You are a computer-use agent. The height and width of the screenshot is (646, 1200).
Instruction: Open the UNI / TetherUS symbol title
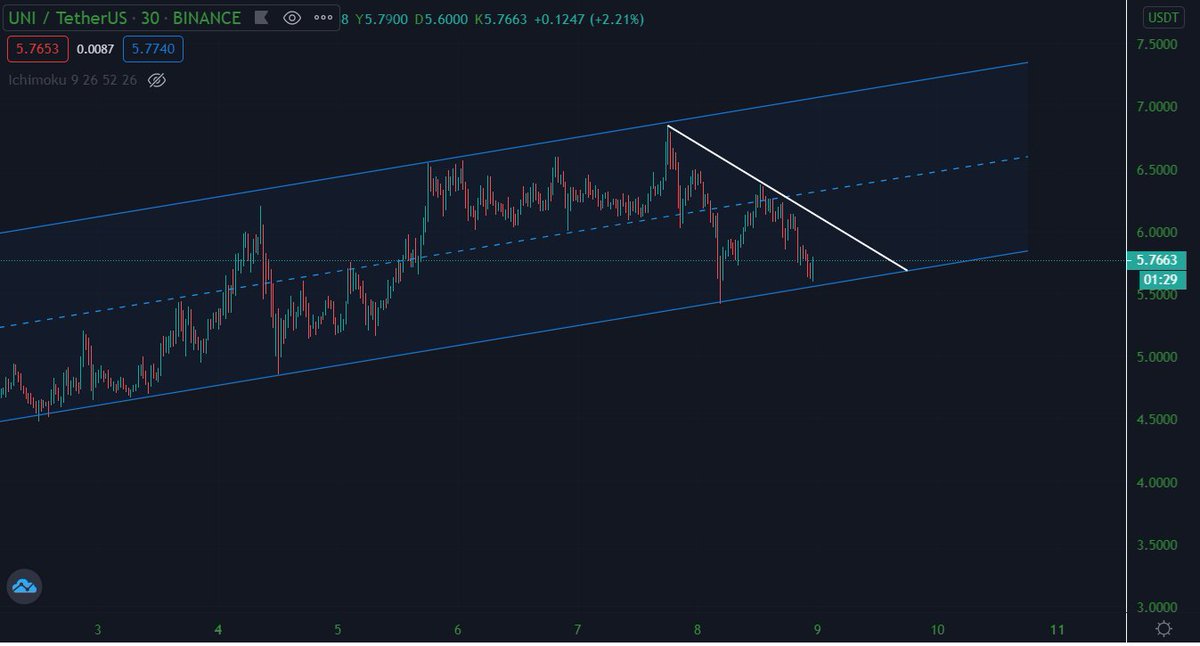point(124,17)
